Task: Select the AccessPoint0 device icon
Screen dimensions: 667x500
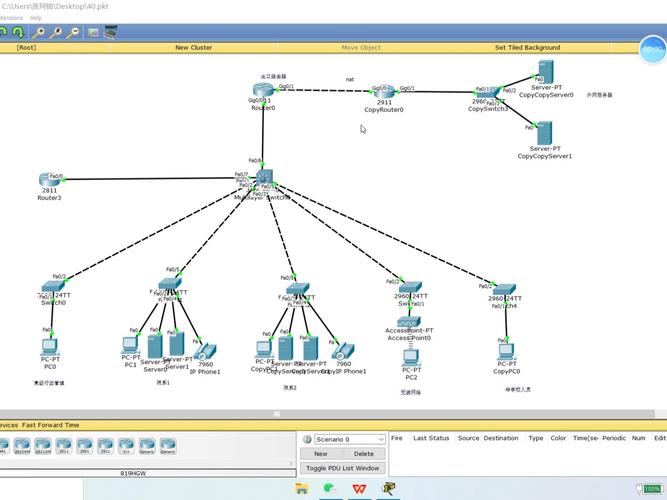Action: pos(409,322)
